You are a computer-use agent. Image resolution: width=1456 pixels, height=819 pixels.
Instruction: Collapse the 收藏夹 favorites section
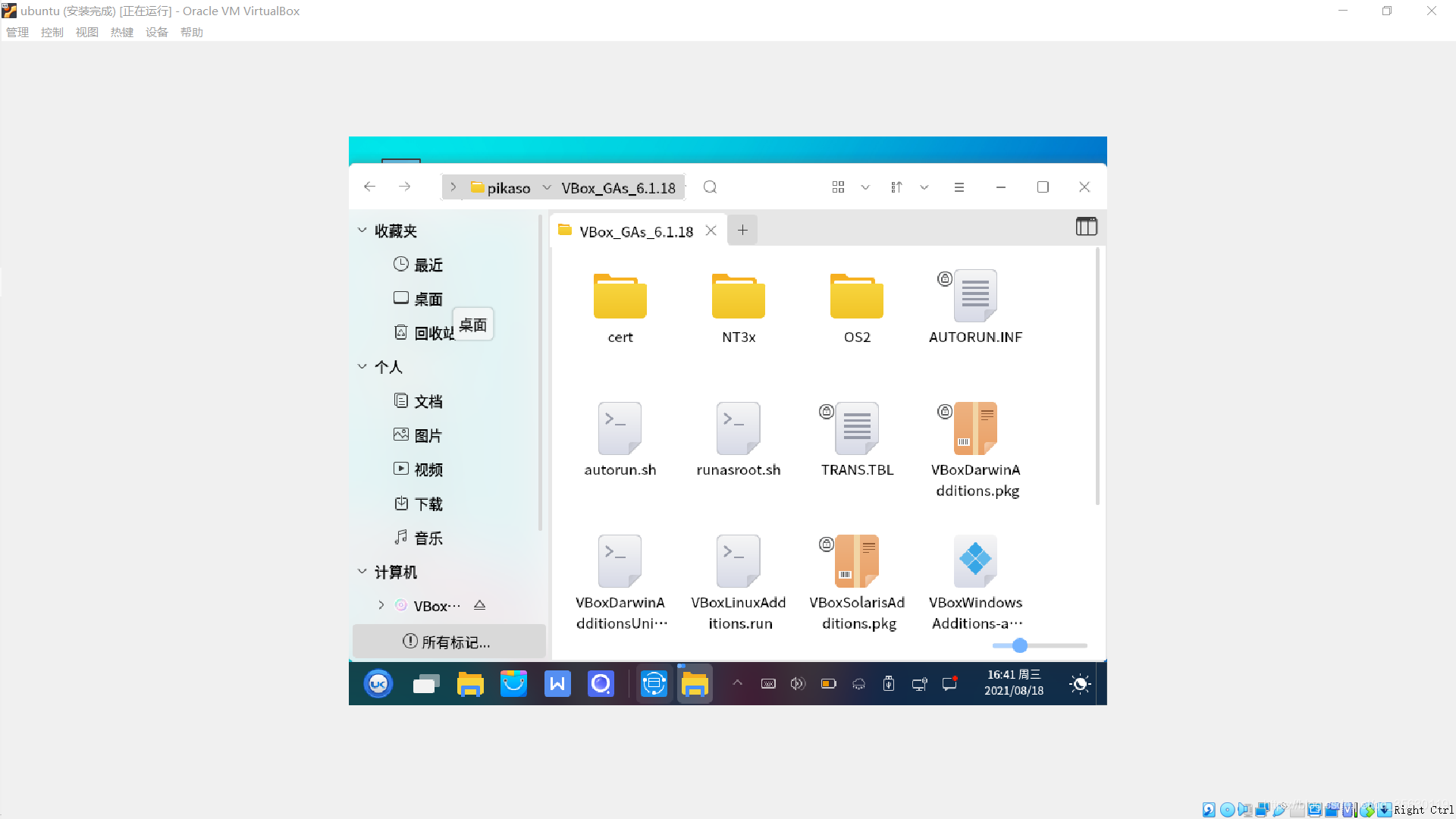[x=362, y=231]
